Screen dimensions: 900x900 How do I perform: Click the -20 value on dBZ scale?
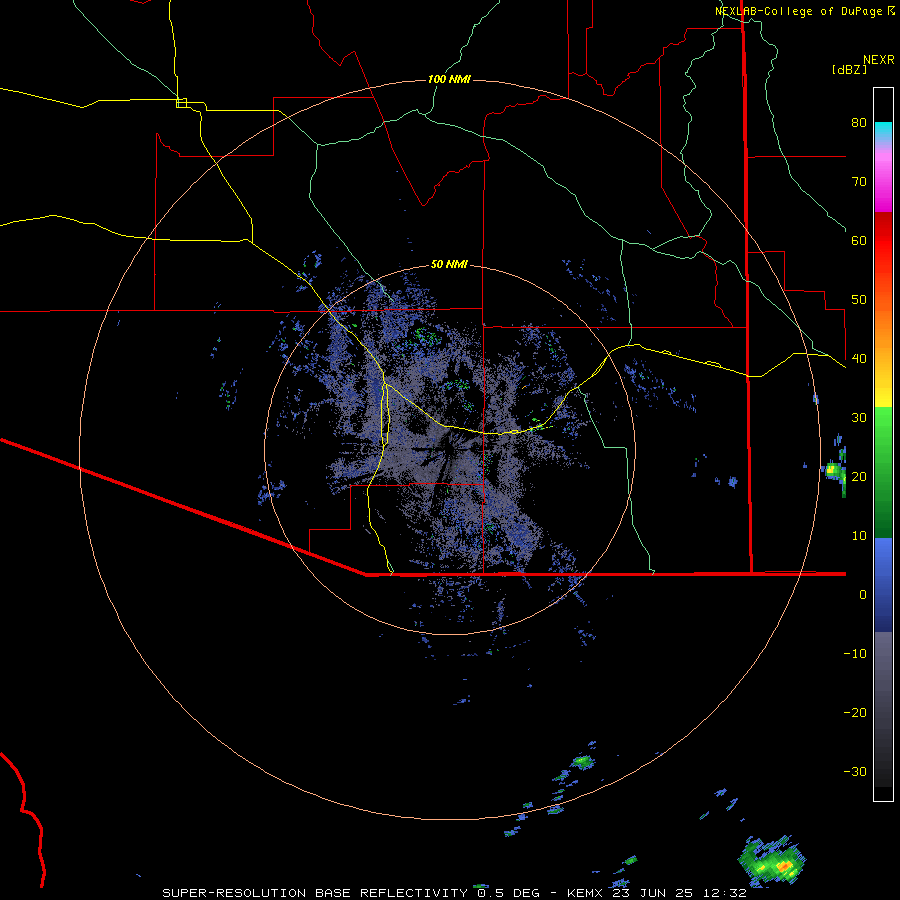(855, 713)
